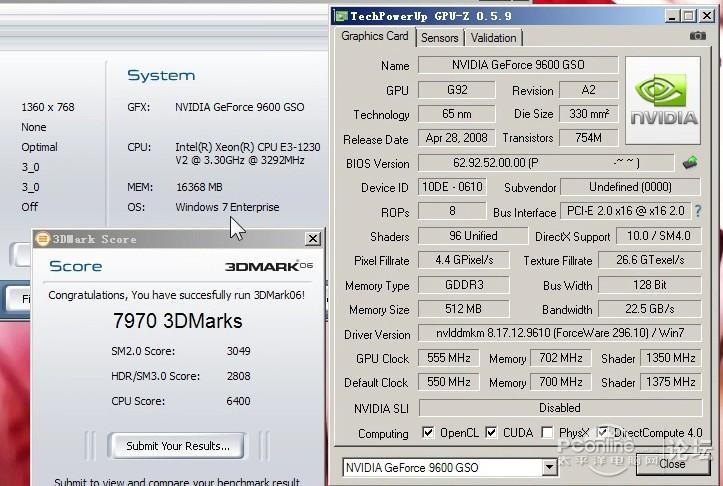The image size is (723, 486).
Task: Click the BIOS save chip icon
Action: point(690,162)
